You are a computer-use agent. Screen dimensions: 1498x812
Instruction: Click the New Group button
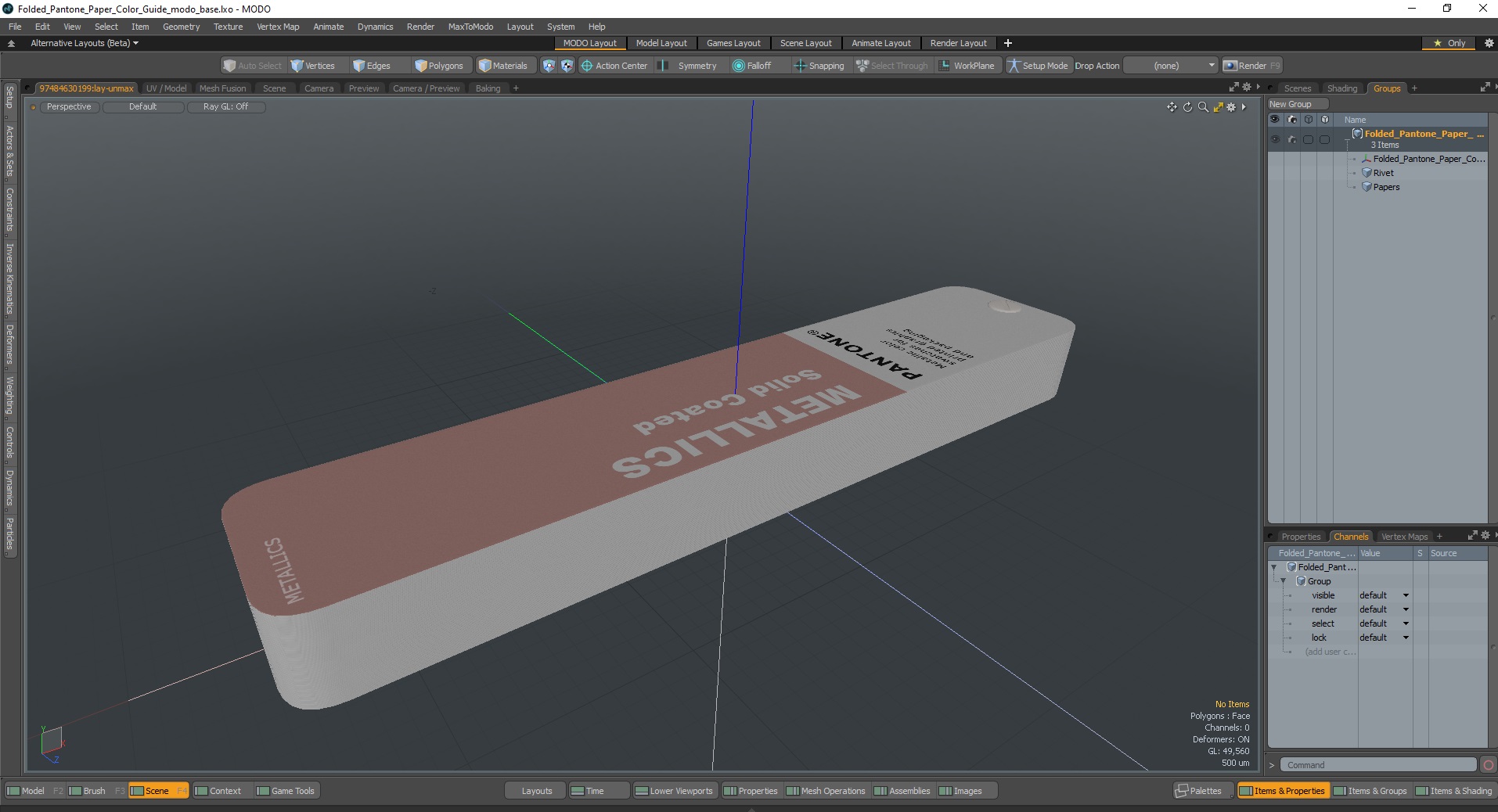pos(1297,104)
